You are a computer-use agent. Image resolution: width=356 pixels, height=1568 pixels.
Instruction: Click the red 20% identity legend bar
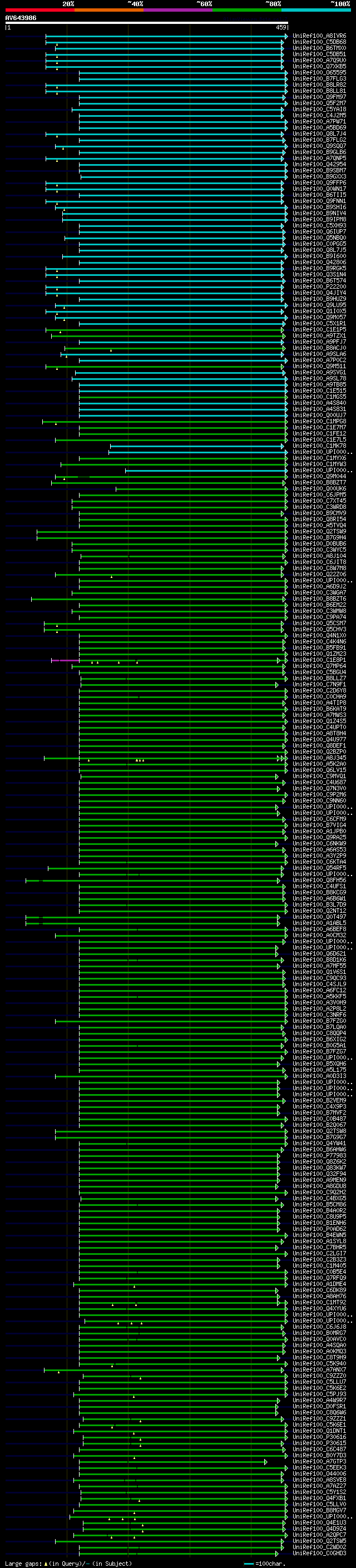(x=40, y=10)
